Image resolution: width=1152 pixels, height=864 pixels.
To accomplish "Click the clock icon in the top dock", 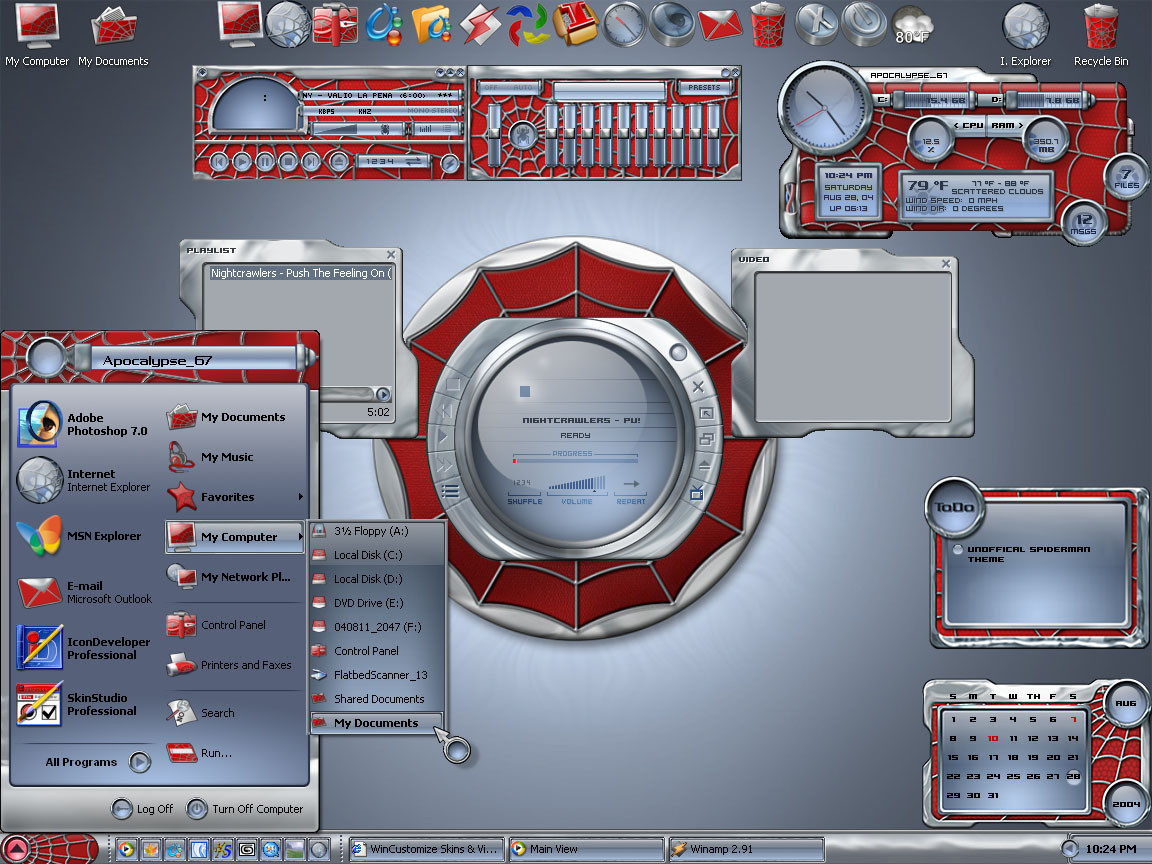I will pos(624,24).
